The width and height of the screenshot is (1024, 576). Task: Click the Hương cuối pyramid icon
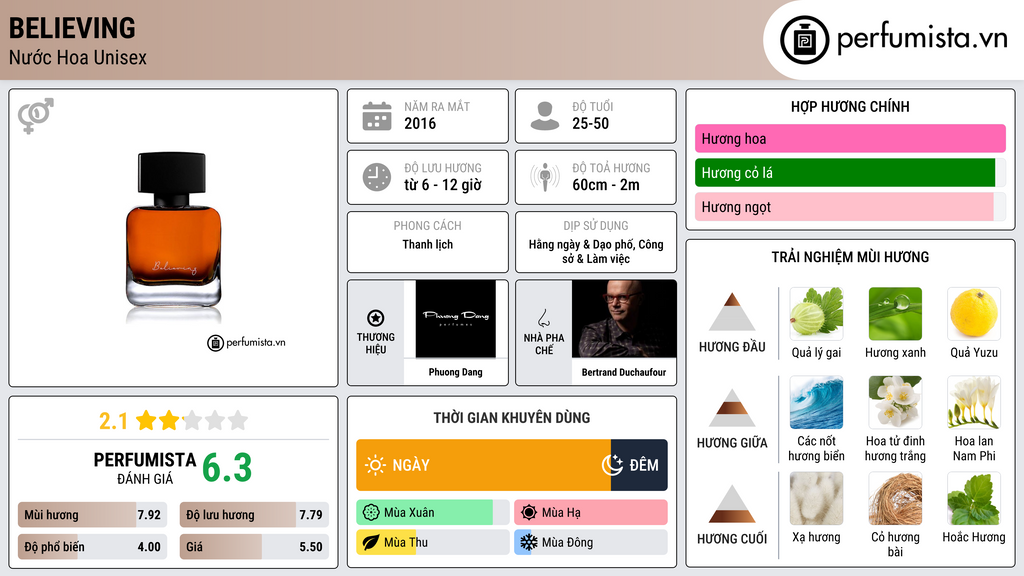point(732,504)
